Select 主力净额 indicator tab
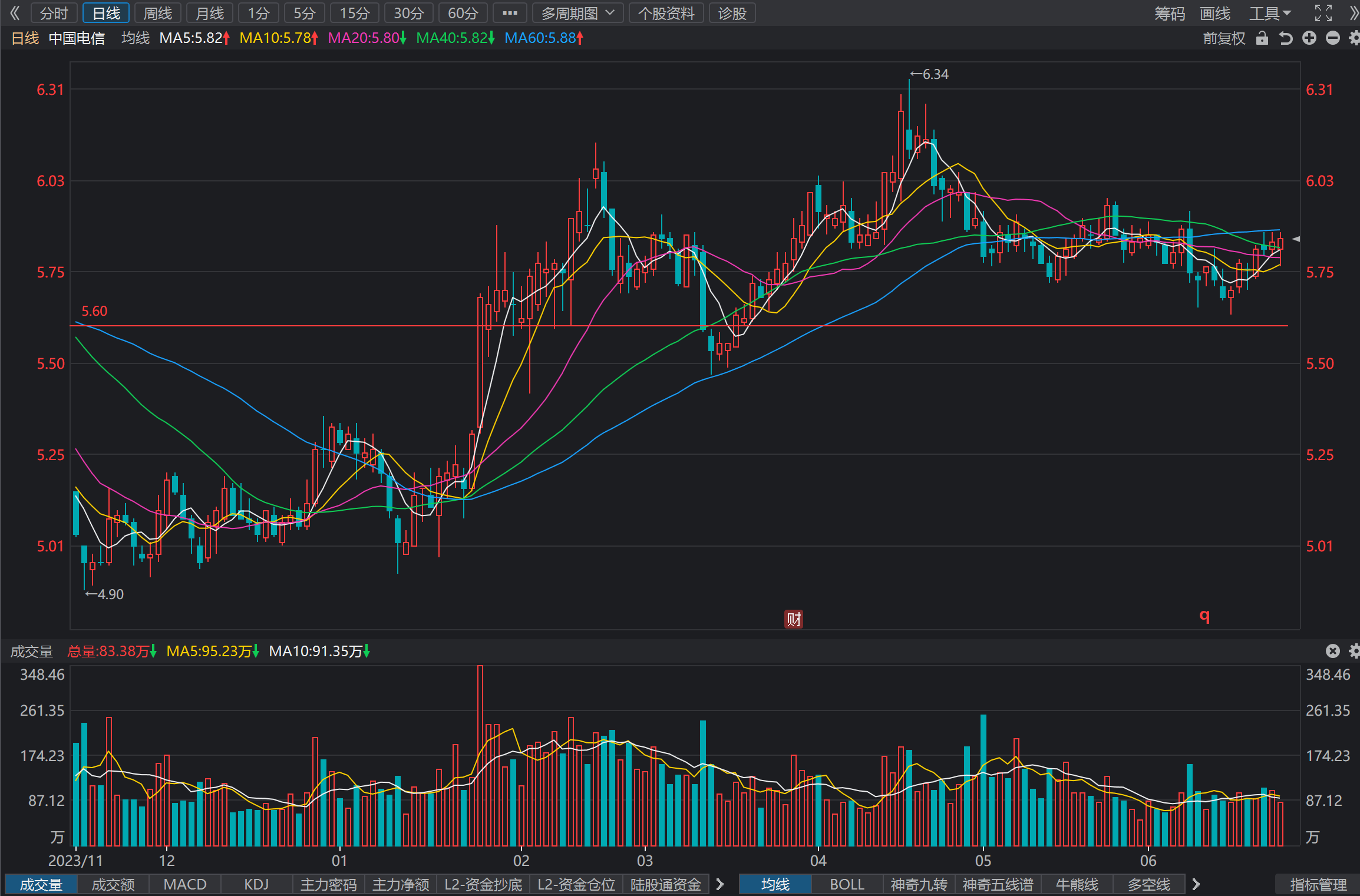This screenshot has height=896, width=1360. tap(401, 884)
